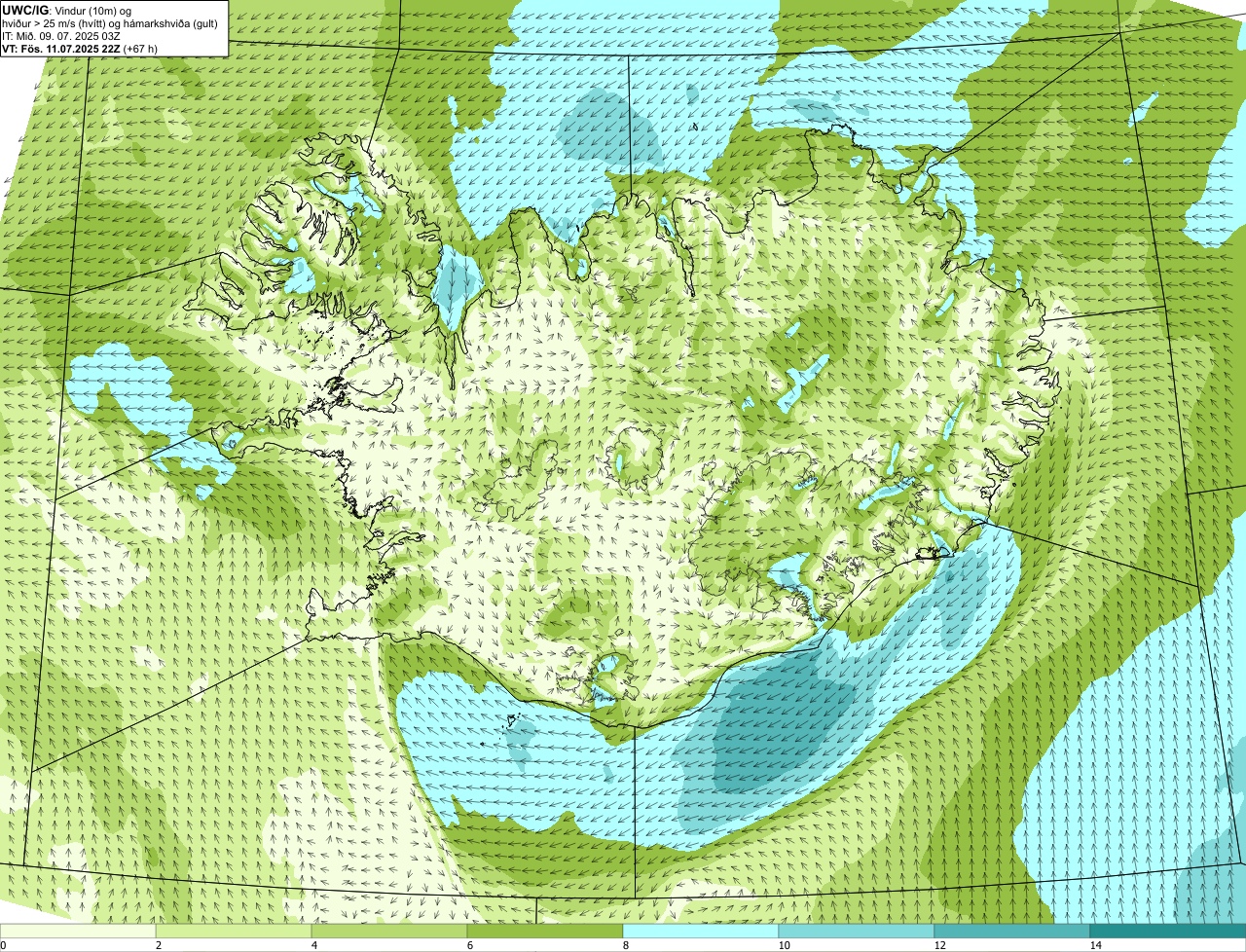The image size is (1246, 952).
Task: Click the legend scale label '4'
Action: [313, 945]
